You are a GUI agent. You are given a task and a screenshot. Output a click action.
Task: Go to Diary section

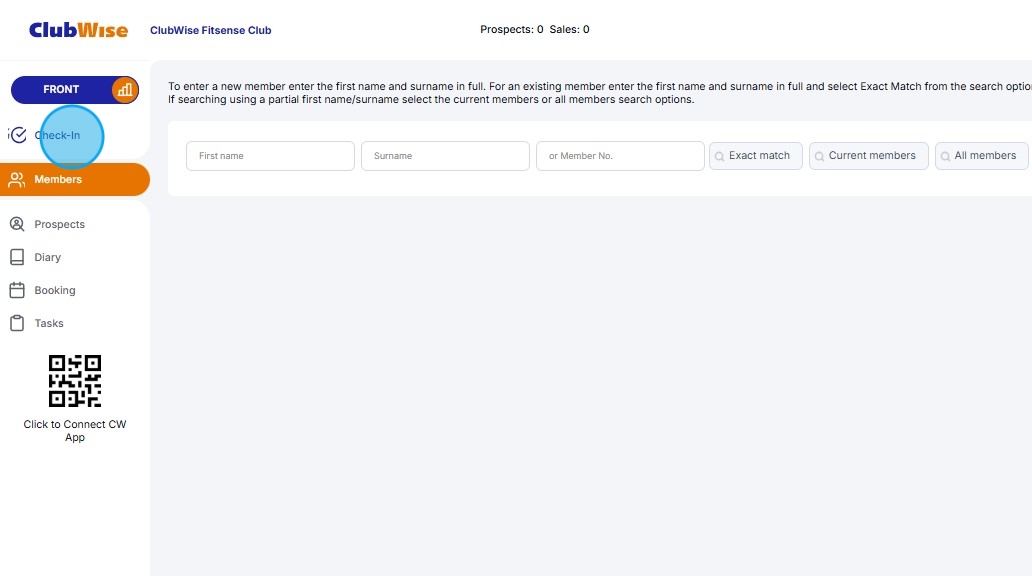coord(47,257)
